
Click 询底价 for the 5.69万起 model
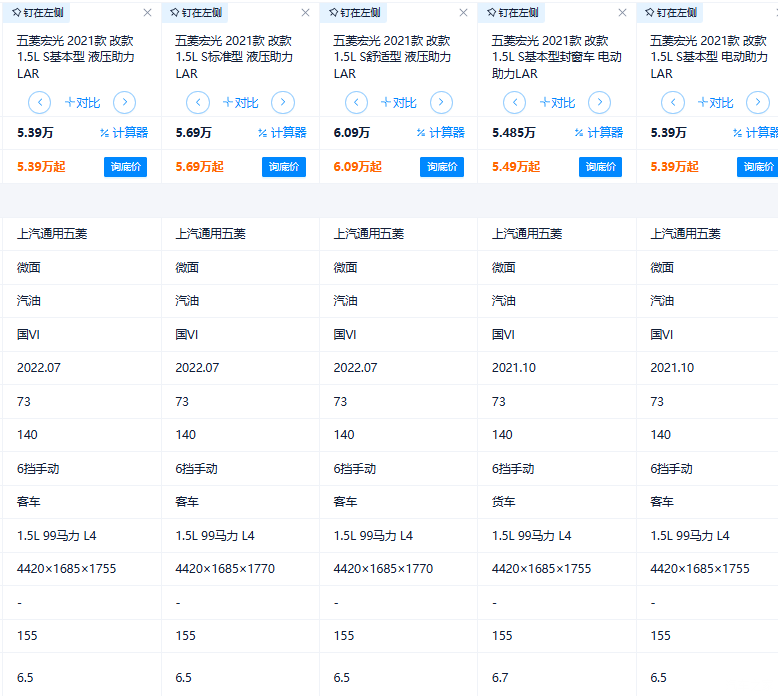(284, 167)
